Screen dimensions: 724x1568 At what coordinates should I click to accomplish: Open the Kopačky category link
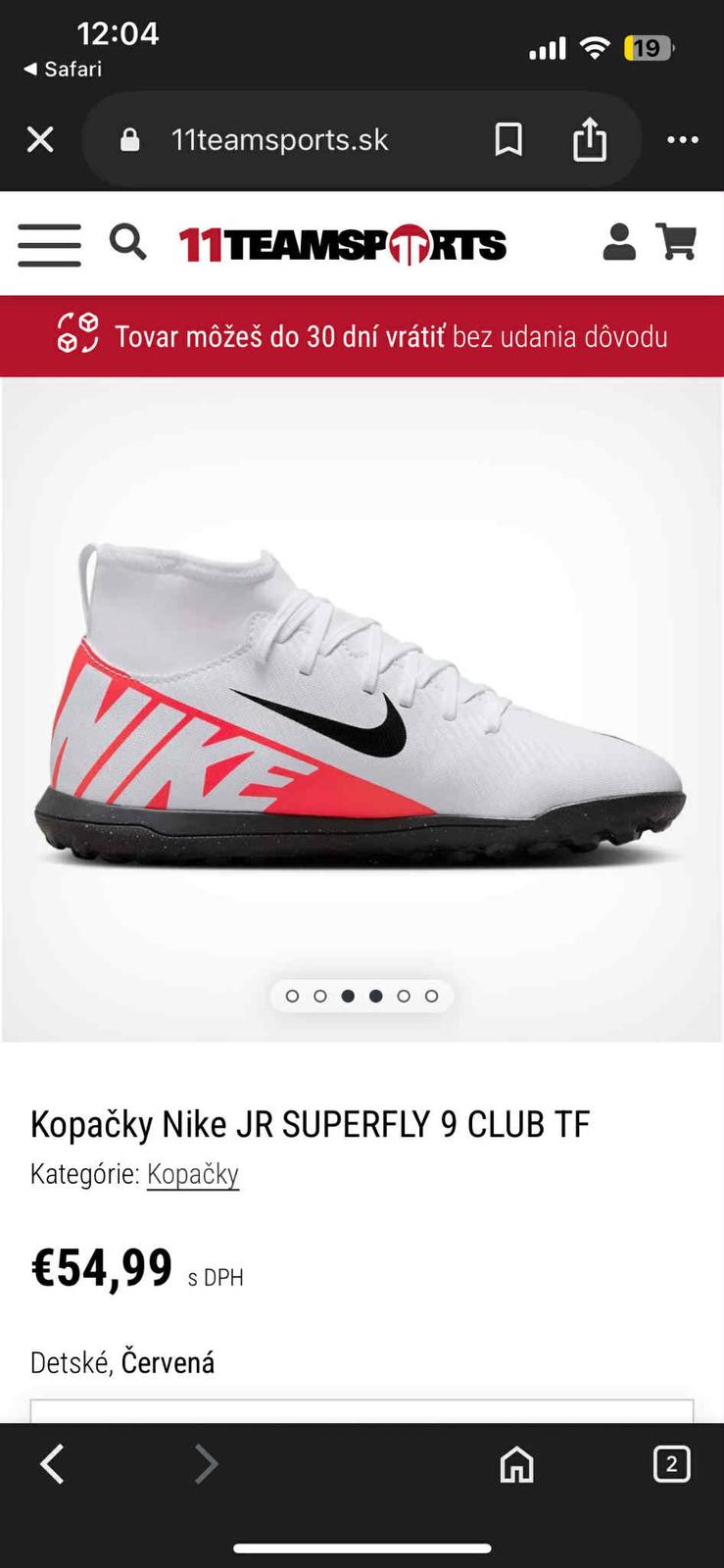coord(193,1174)
